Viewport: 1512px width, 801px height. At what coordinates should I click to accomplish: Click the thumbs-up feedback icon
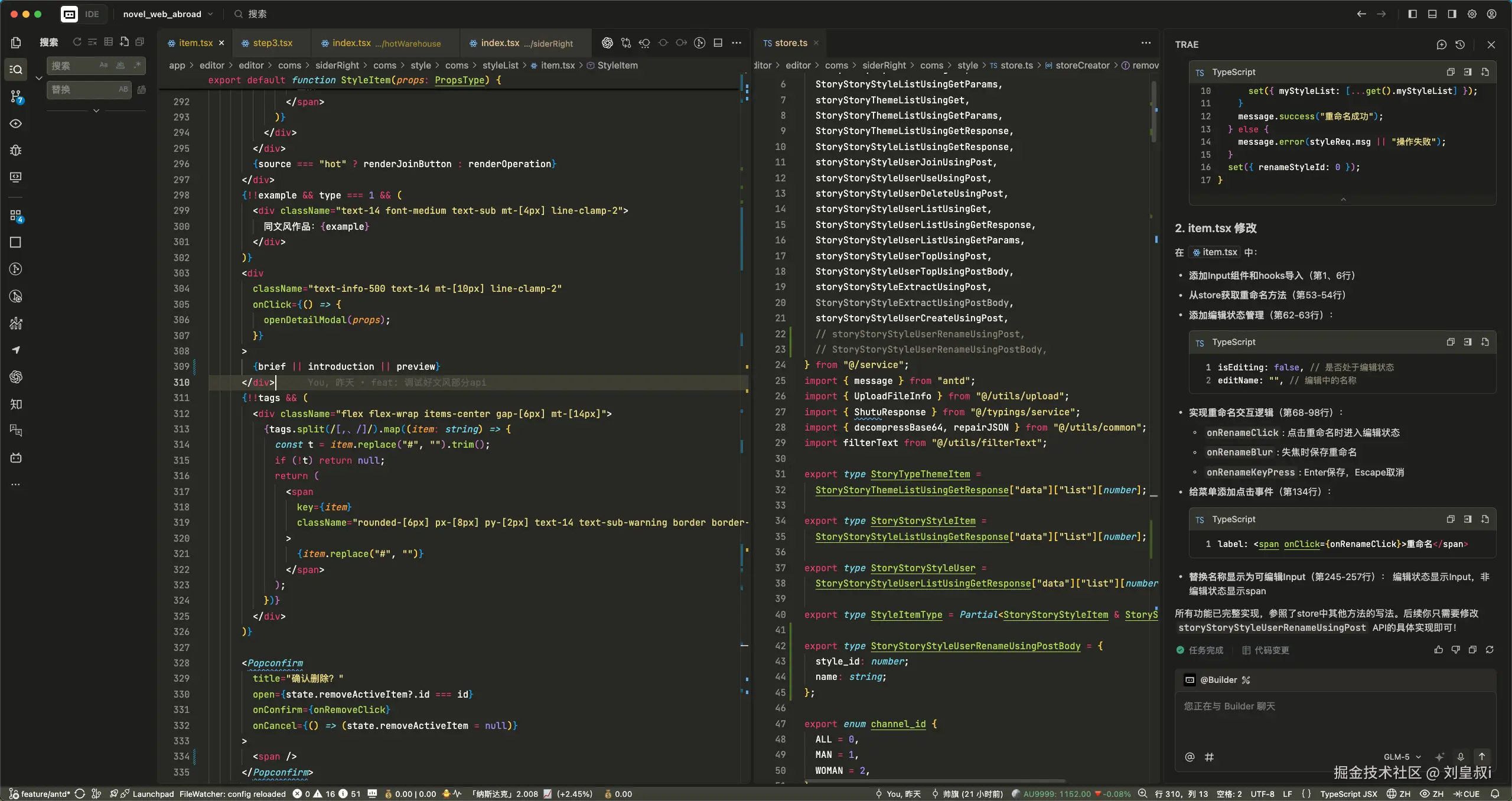1438,650
